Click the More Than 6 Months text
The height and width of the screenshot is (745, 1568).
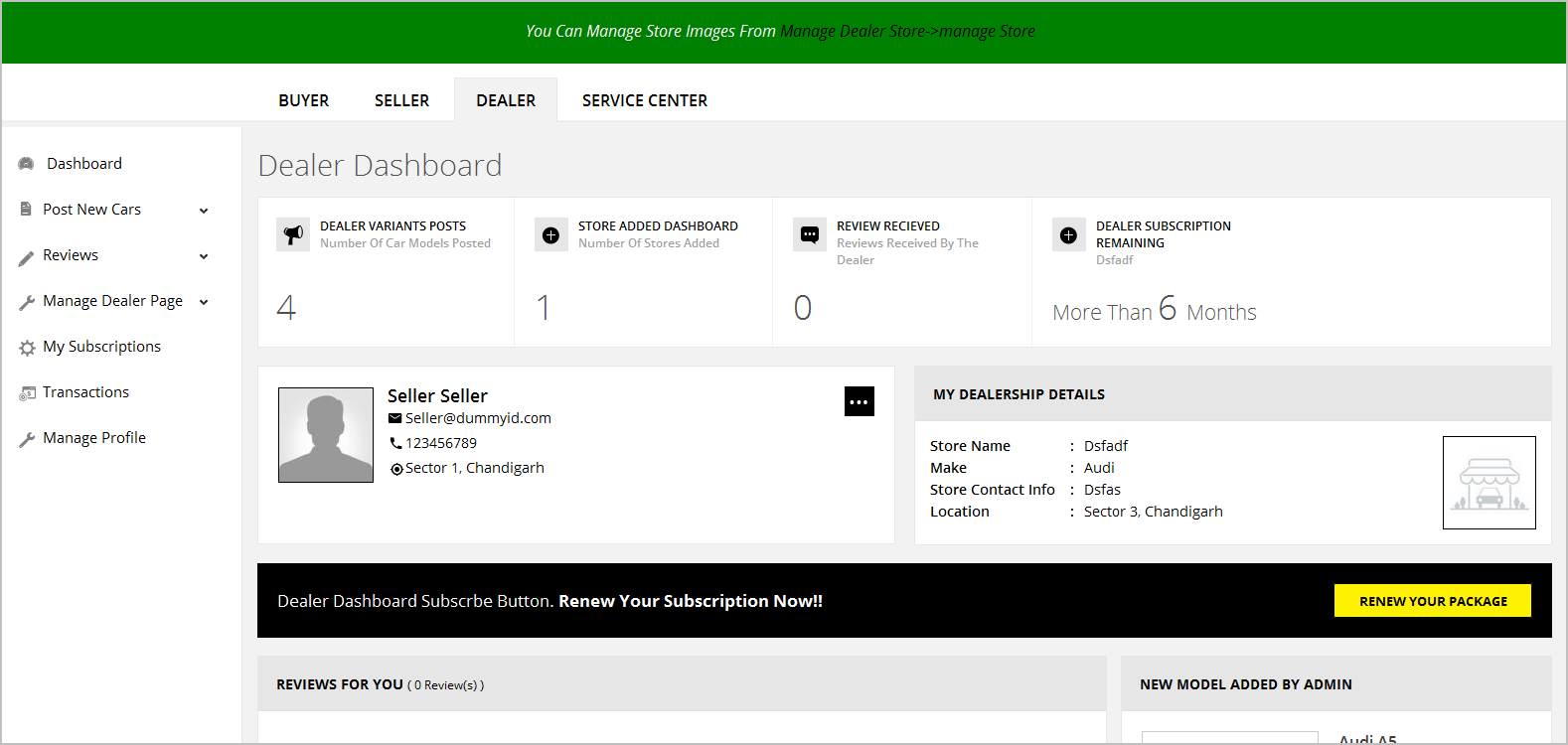1155,310
